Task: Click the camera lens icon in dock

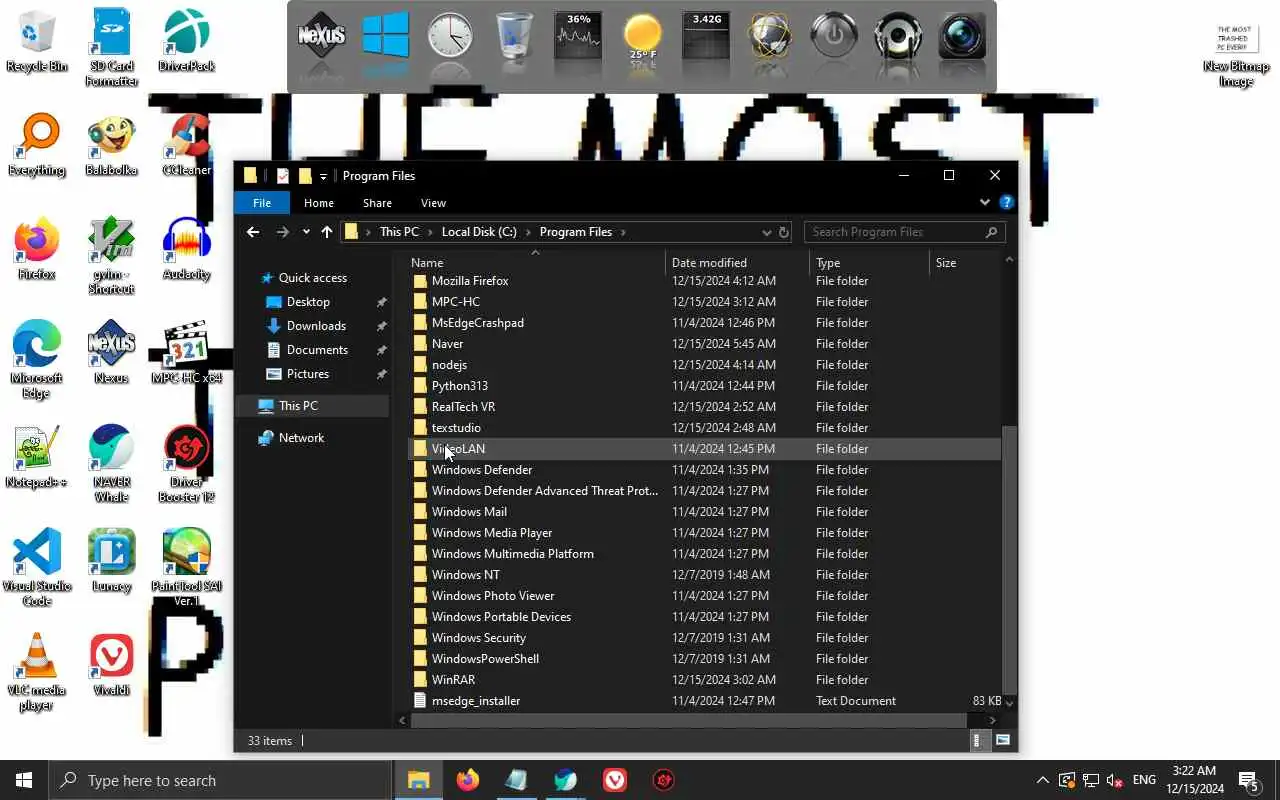Action: [x=962, y=37]
